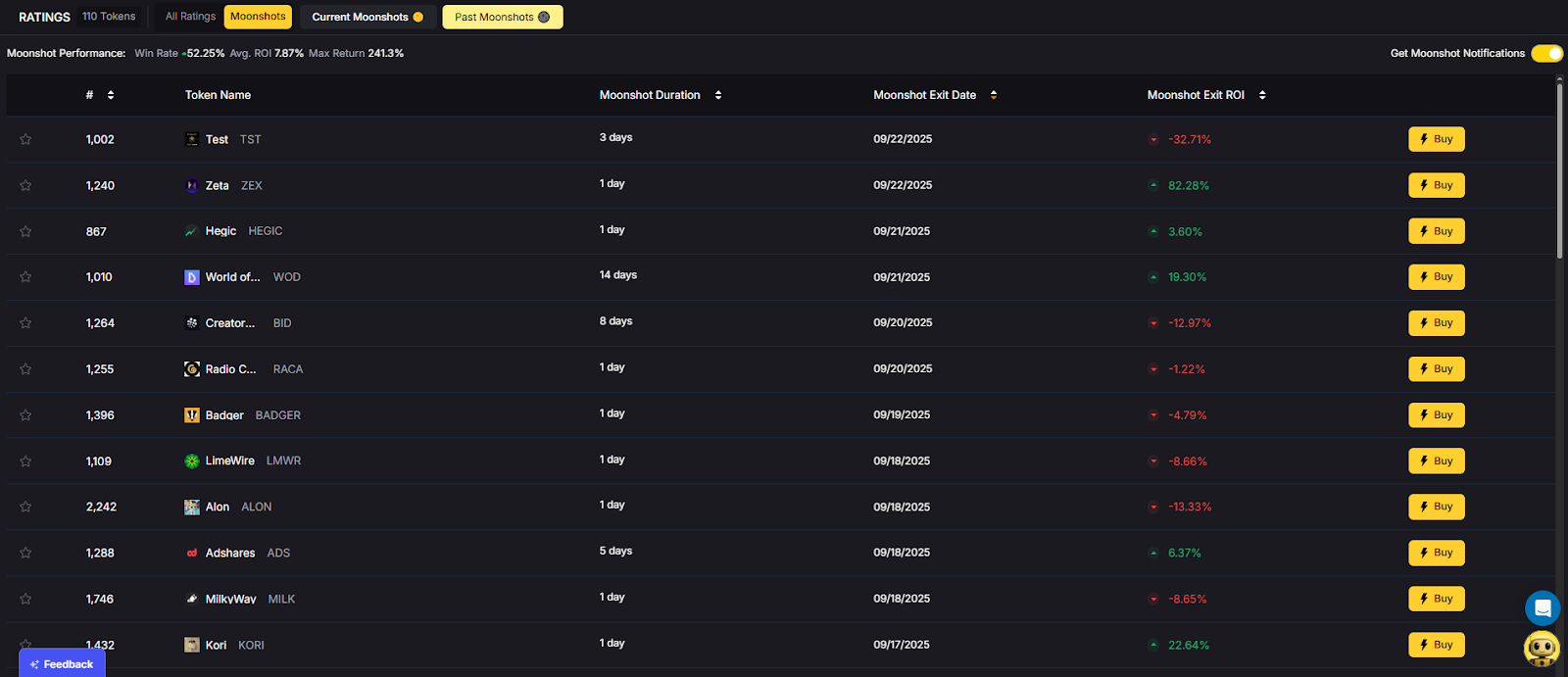Click the Alon token avatar
The image size is (1568, 677).
(x=192, y=507)
